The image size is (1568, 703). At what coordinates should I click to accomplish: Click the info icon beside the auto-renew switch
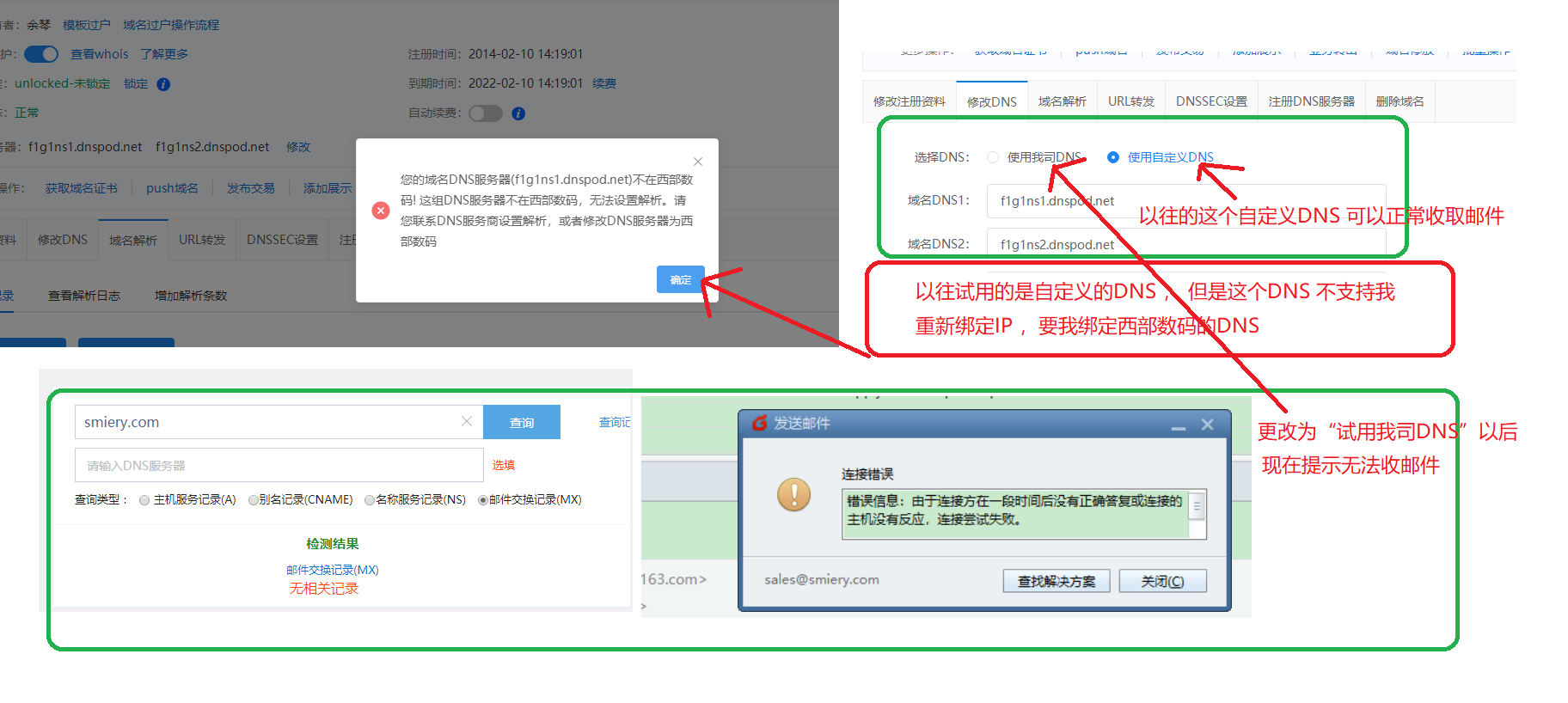coord(518,113)
